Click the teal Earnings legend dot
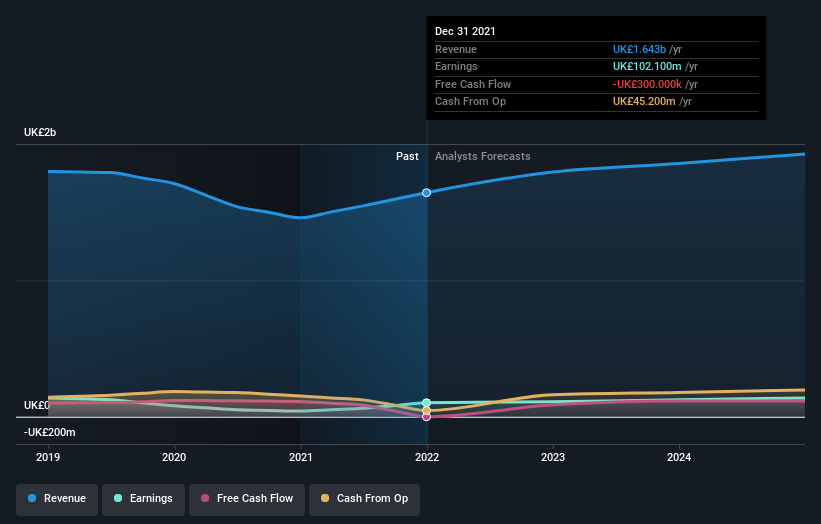The image size is (821, 524). [x=118, y=498]
